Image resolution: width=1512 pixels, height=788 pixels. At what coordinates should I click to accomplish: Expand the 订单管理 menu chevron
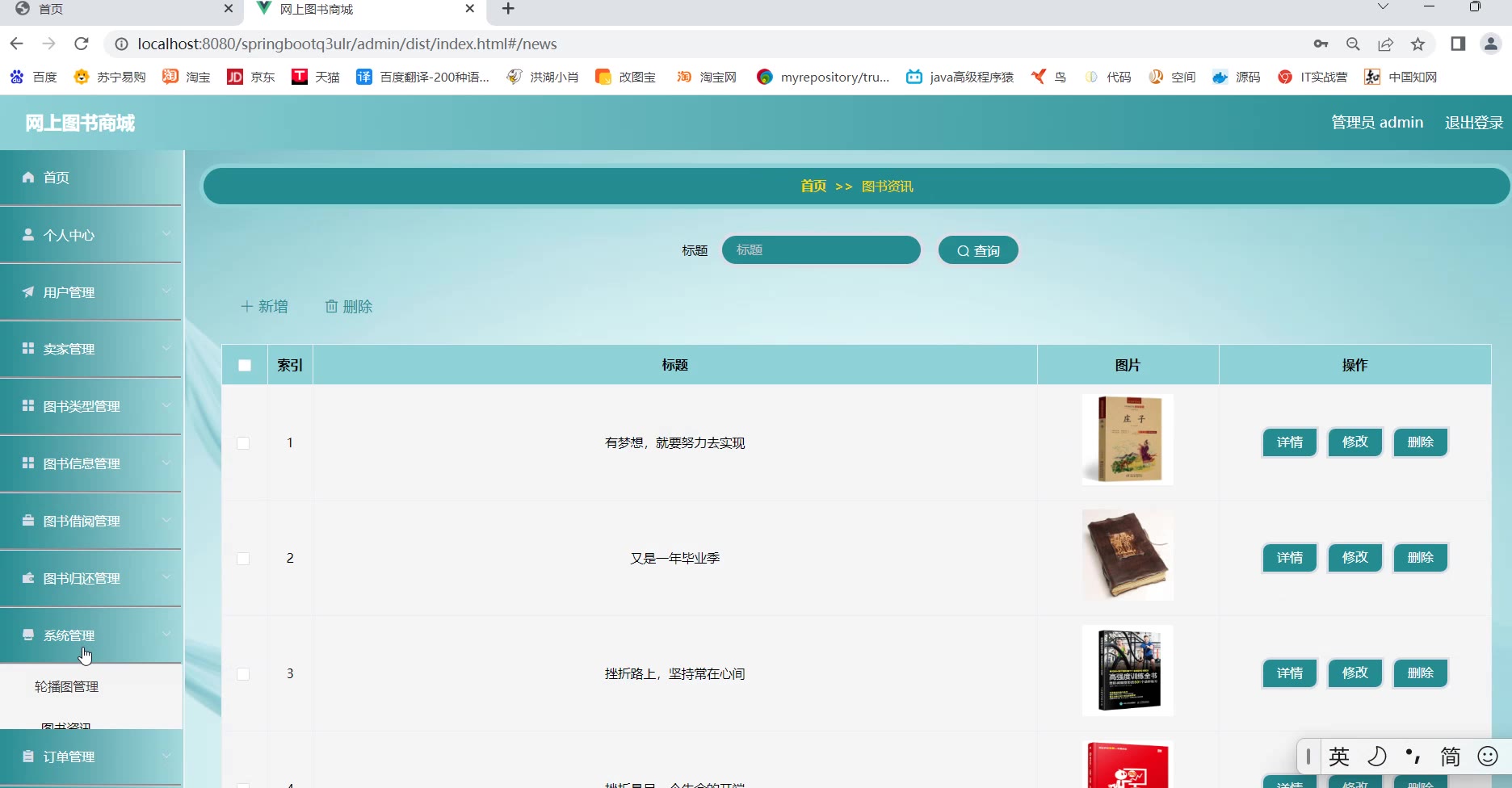click(x=166, y=756)
